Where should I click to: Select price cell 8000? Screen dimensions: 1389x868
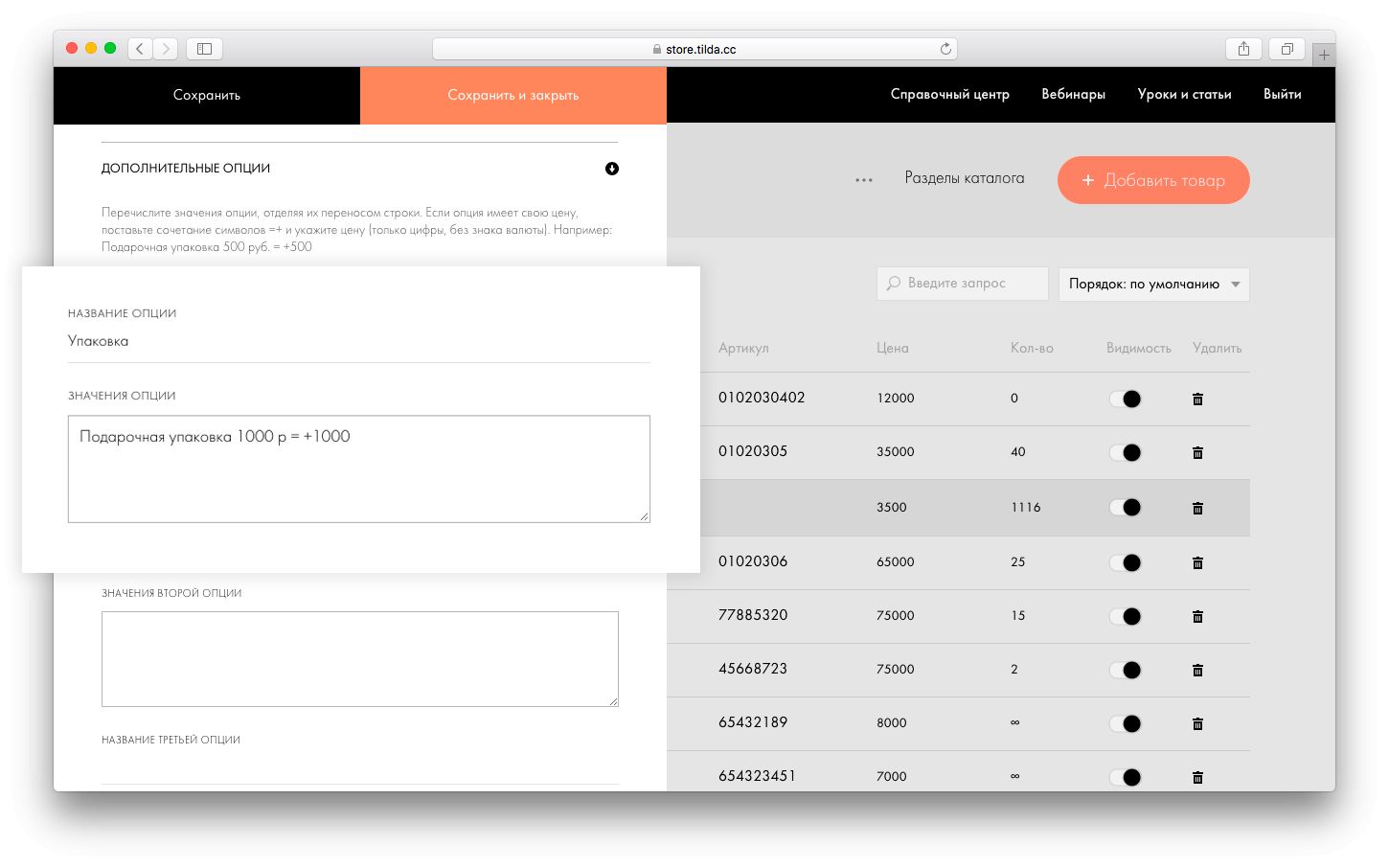pos(892,722)
